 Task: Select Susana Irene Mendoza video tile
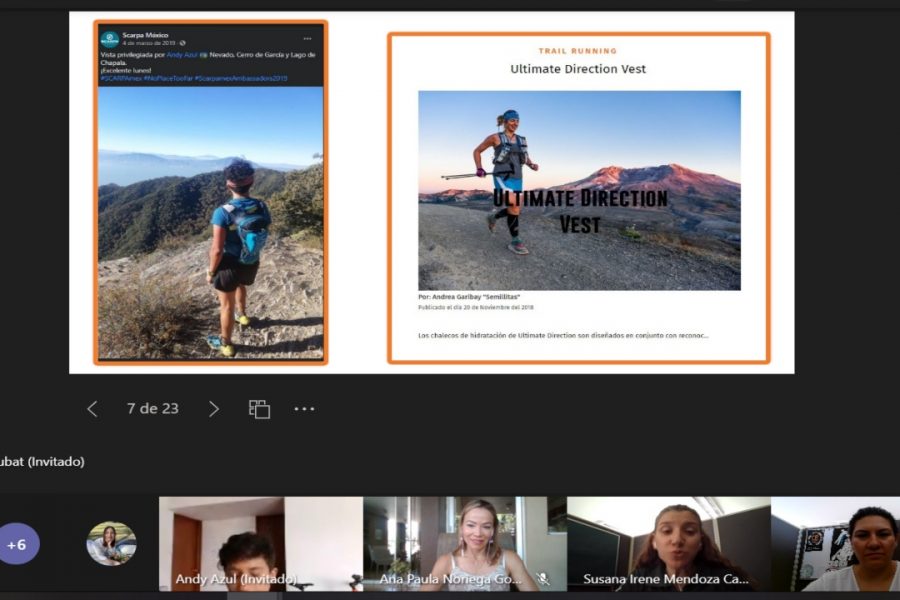tap(669, 544)
